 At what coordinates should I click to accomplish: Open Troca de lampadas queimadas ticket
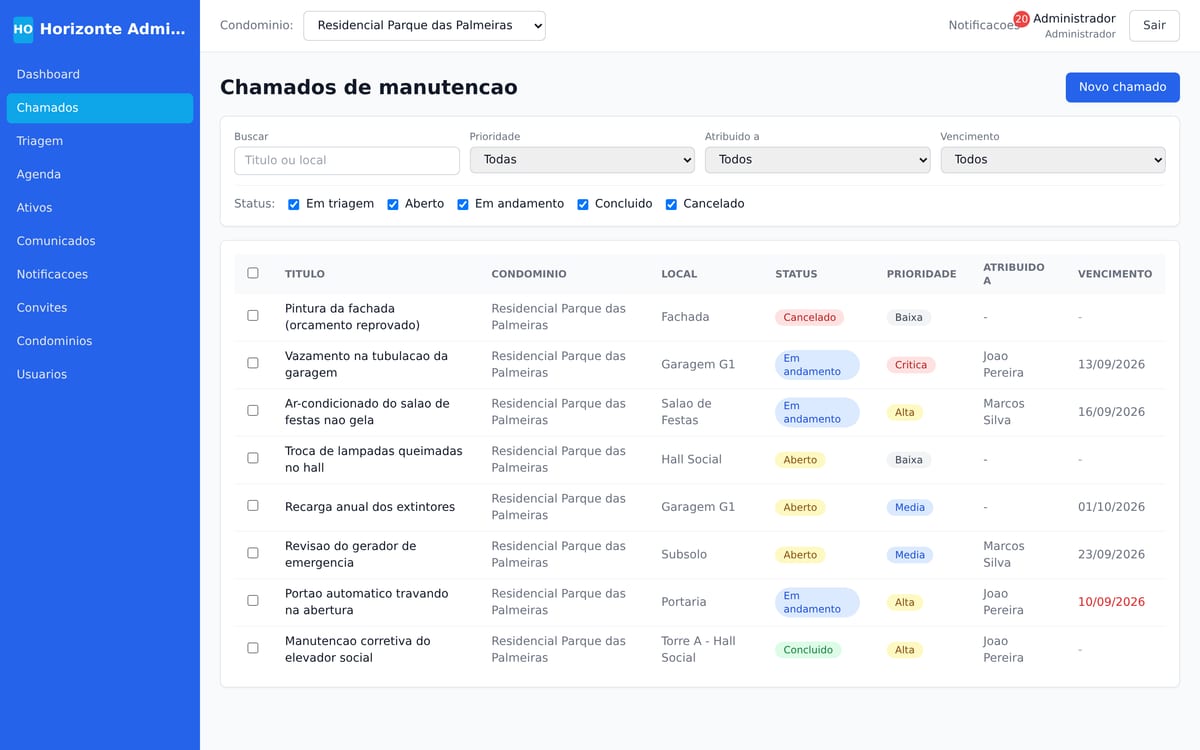point(374,460)
